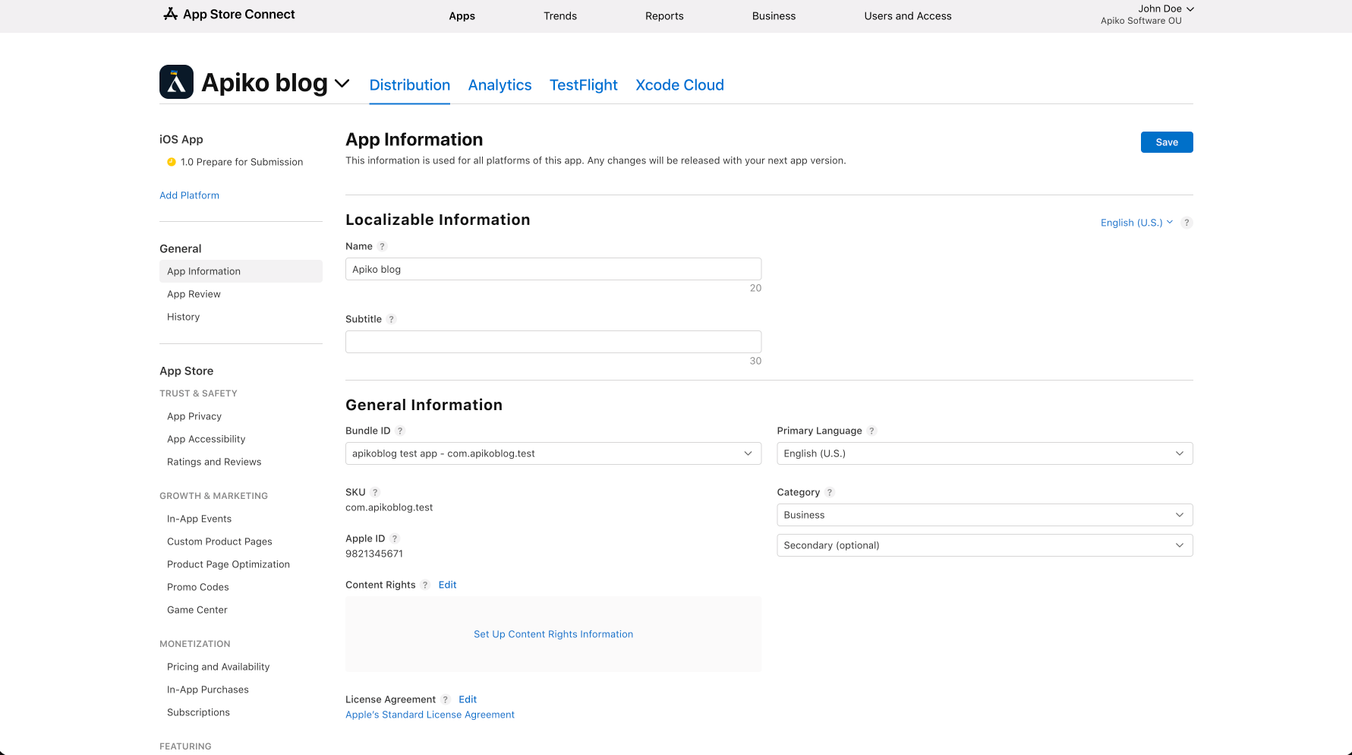Viewport: 1352px width, 755px height.
Task: Open help for Apple ID
Action: (394, 538)
